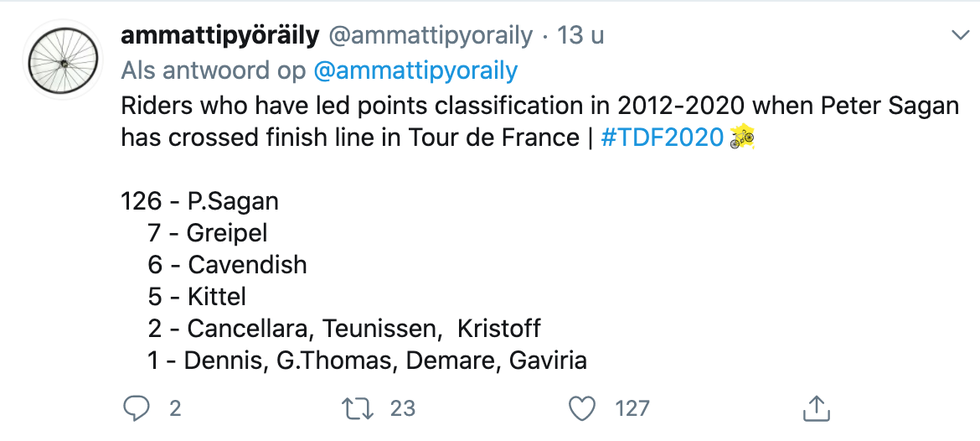Open the @ammattipyoraily reply-to mention link
The height and width of the screenshot is (441, 980).
click(x=415, y=71)
